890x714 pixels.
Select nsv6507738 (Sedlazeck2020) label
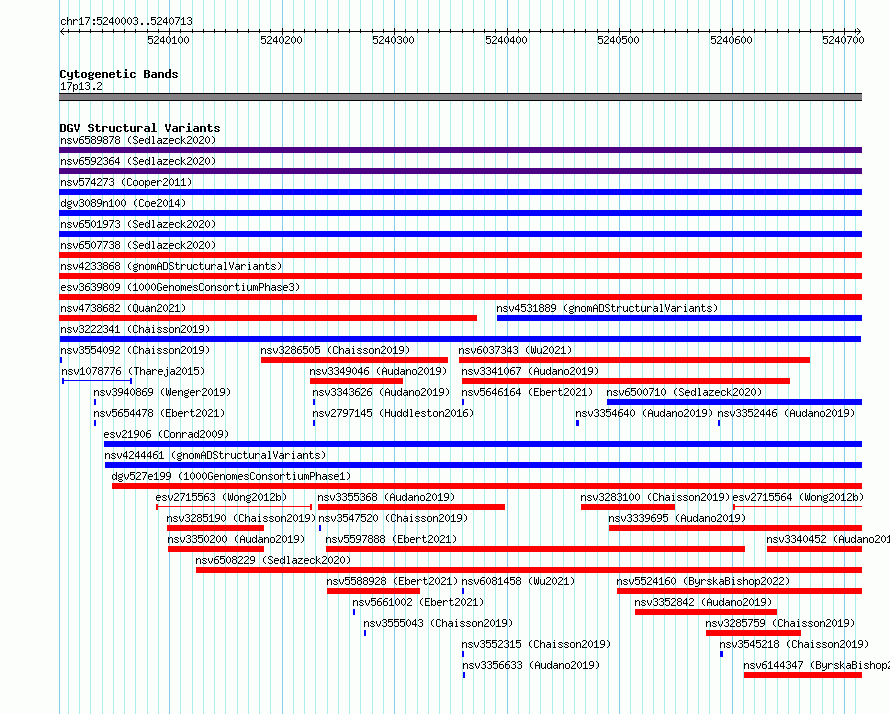[138, 245]
